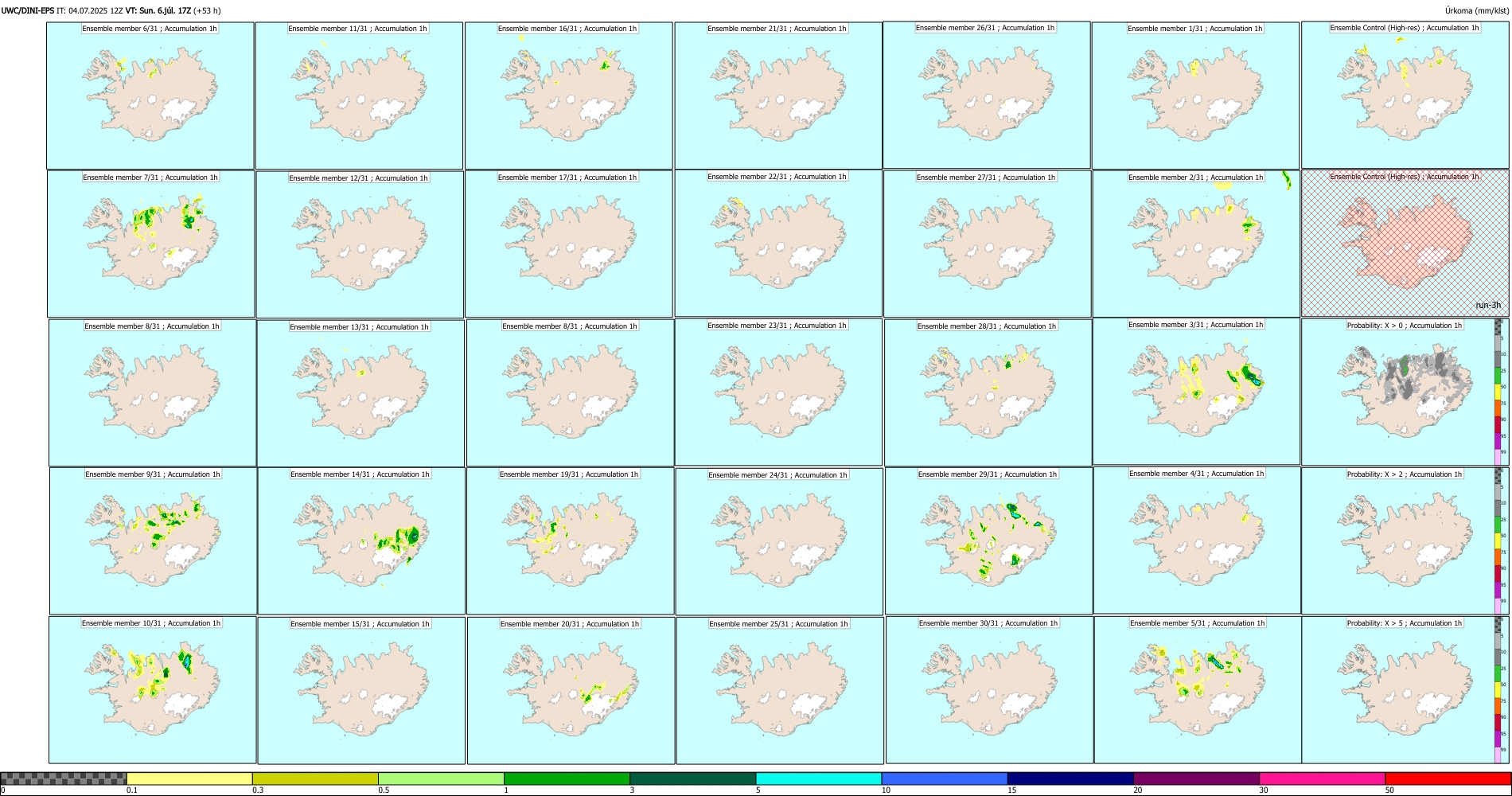Screen dimensions: 1512x796
Task: Open the Ensemble member 7/31 precipitation map
Action: 151,244
